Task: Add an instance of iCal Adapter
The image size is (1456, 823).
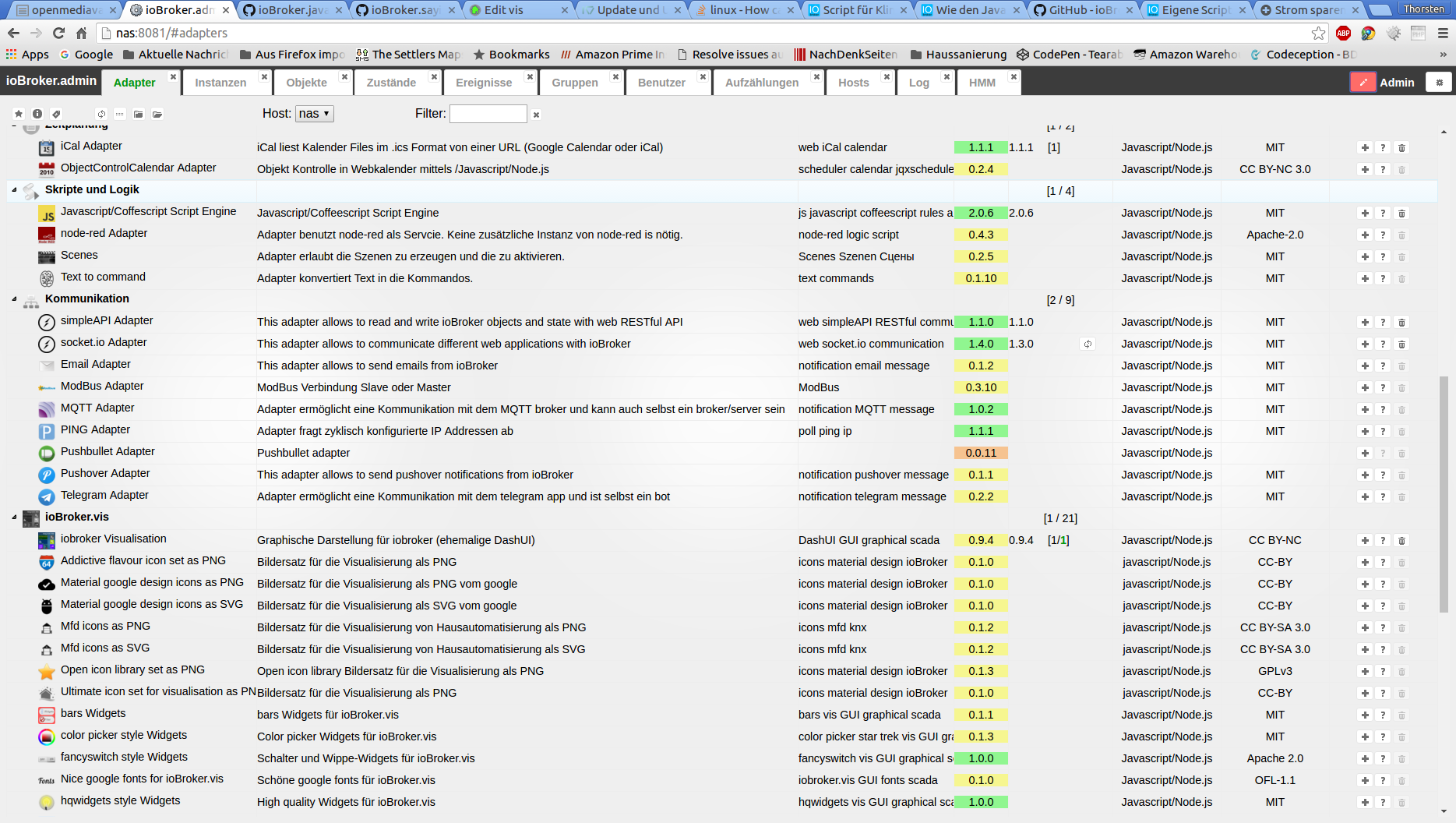Action: click(x=1365, y=147)
